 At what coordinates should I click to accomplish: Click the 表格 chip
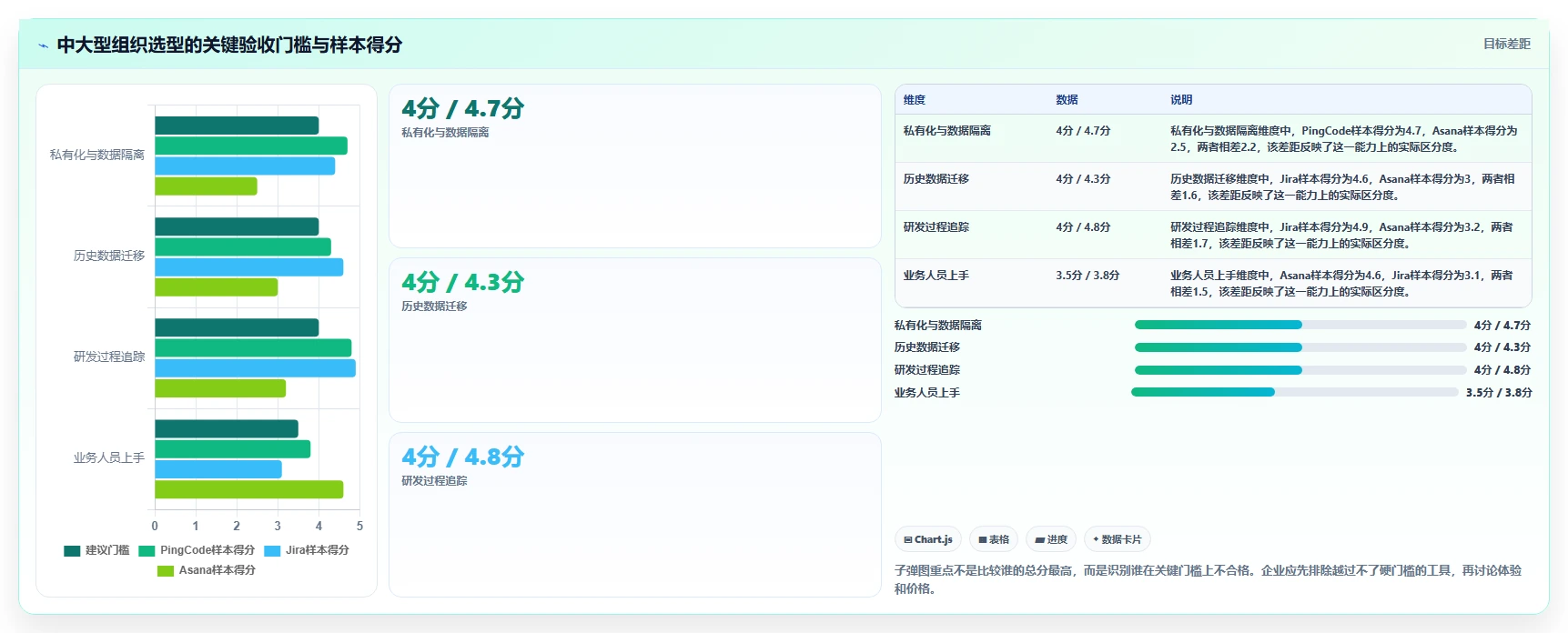point(994,539)
